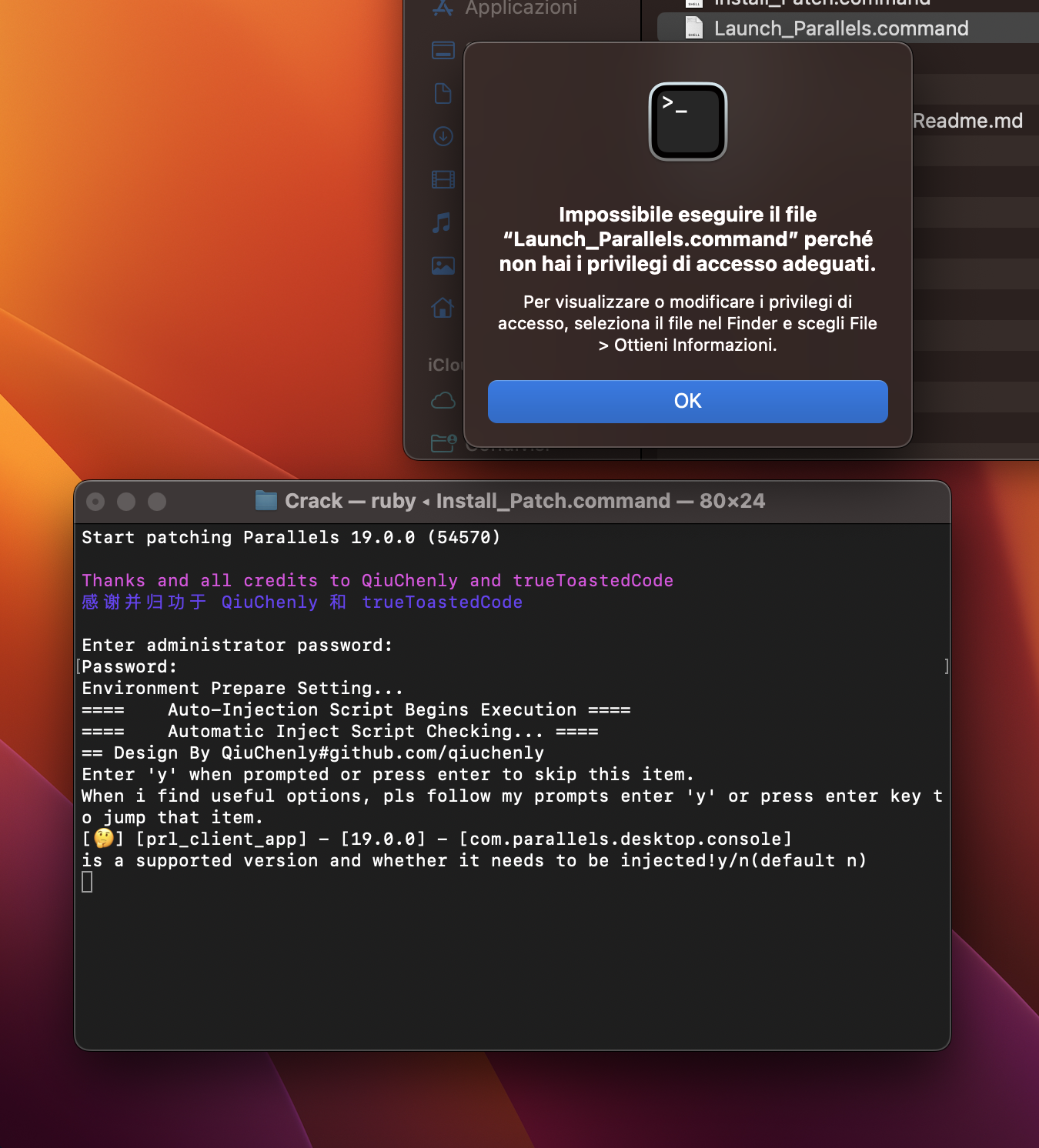Click the 'is a supported version' prompt line
Viewport: 1039px width, 1148px height.
pyautogui.click(x=474, y=860)
